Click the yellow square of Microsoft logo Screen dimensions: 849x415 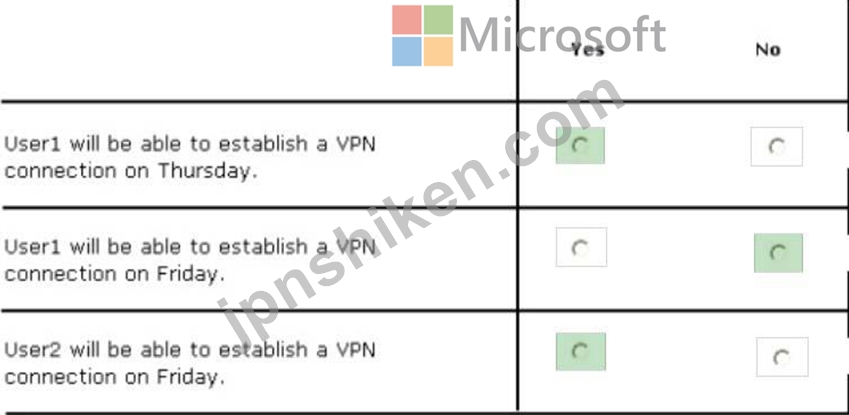pos(438,51)
